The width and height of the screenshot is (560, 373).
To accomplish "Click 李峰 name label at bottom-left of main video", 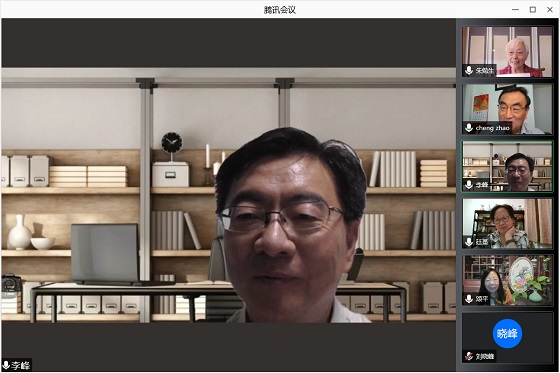I will click(20, 365).
